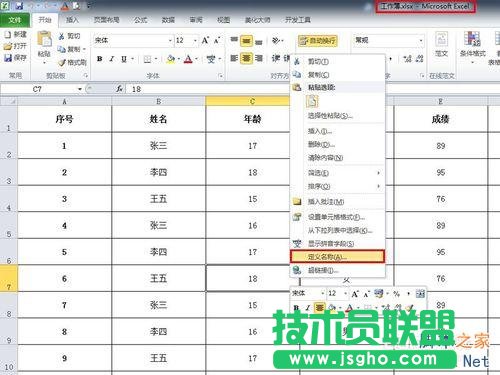Screen dimensions: 500x375
Task: Choose 插入批注 in the context menu
Action: 337,202
